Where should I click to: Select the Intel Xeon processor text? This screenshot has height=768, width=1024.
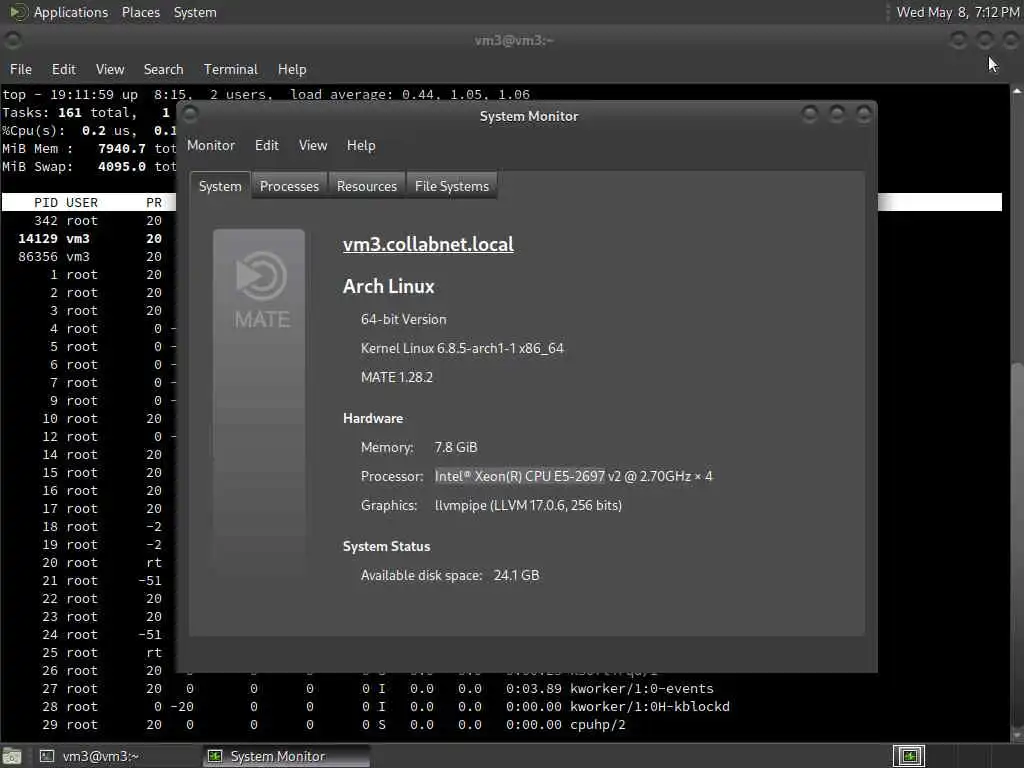tap(573, 476)
